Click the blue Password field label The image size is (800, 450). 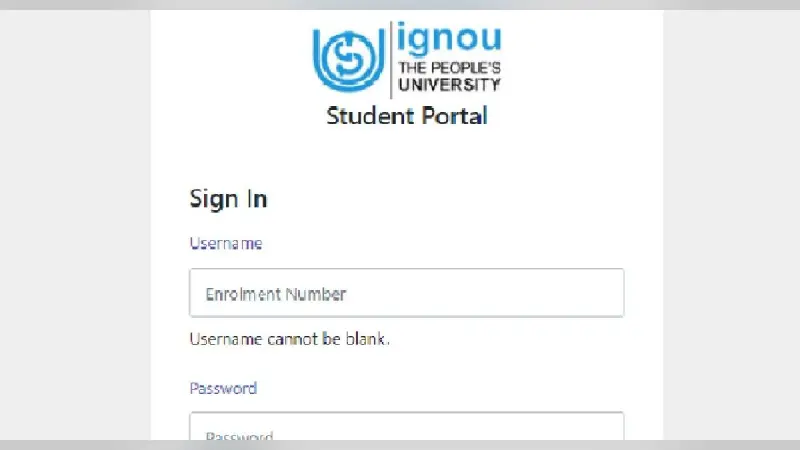pyautogui.click(x=223, y=388)
